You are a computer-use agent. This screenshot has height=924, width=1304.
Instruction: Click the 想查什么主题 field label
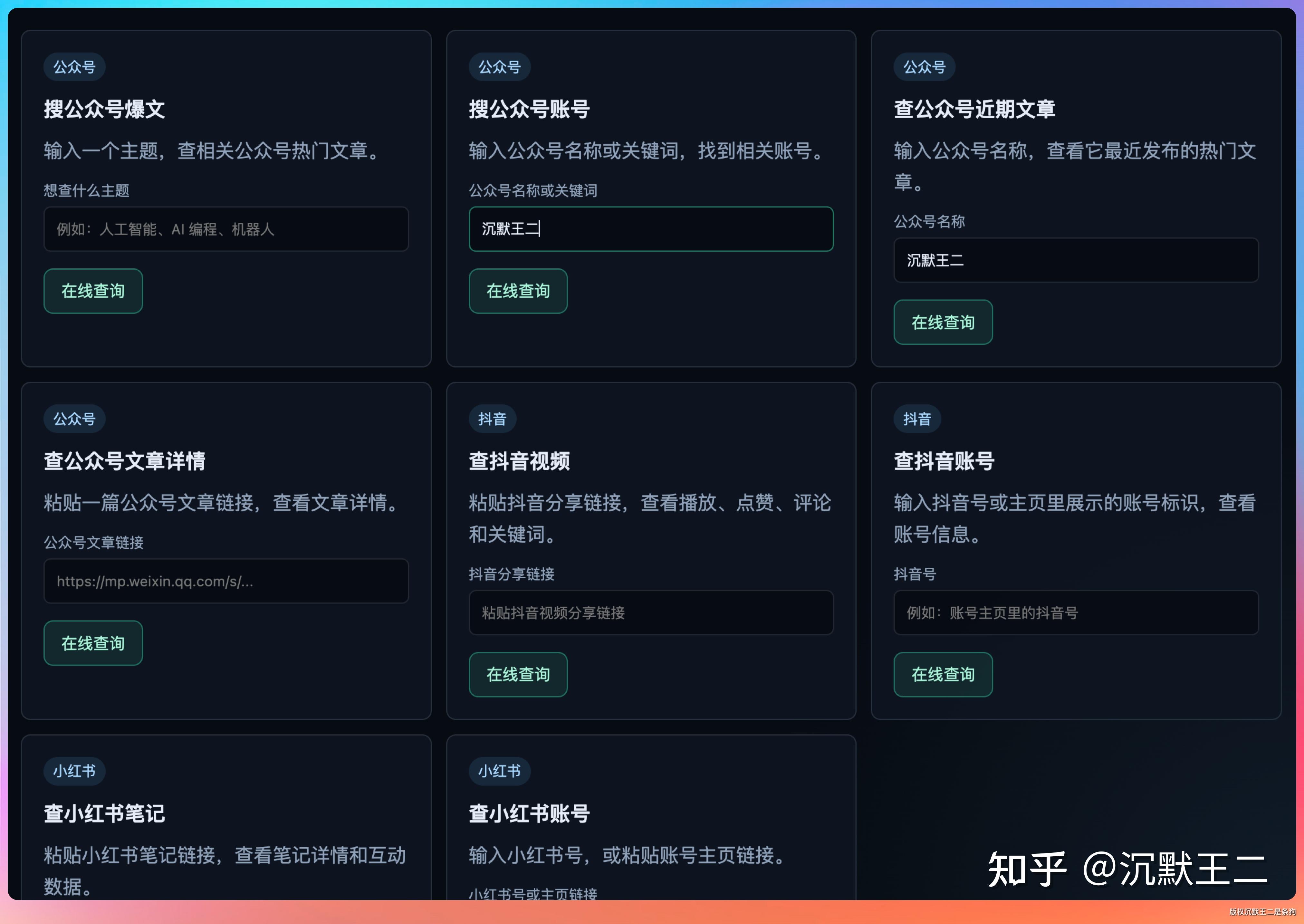pos(86,191)
